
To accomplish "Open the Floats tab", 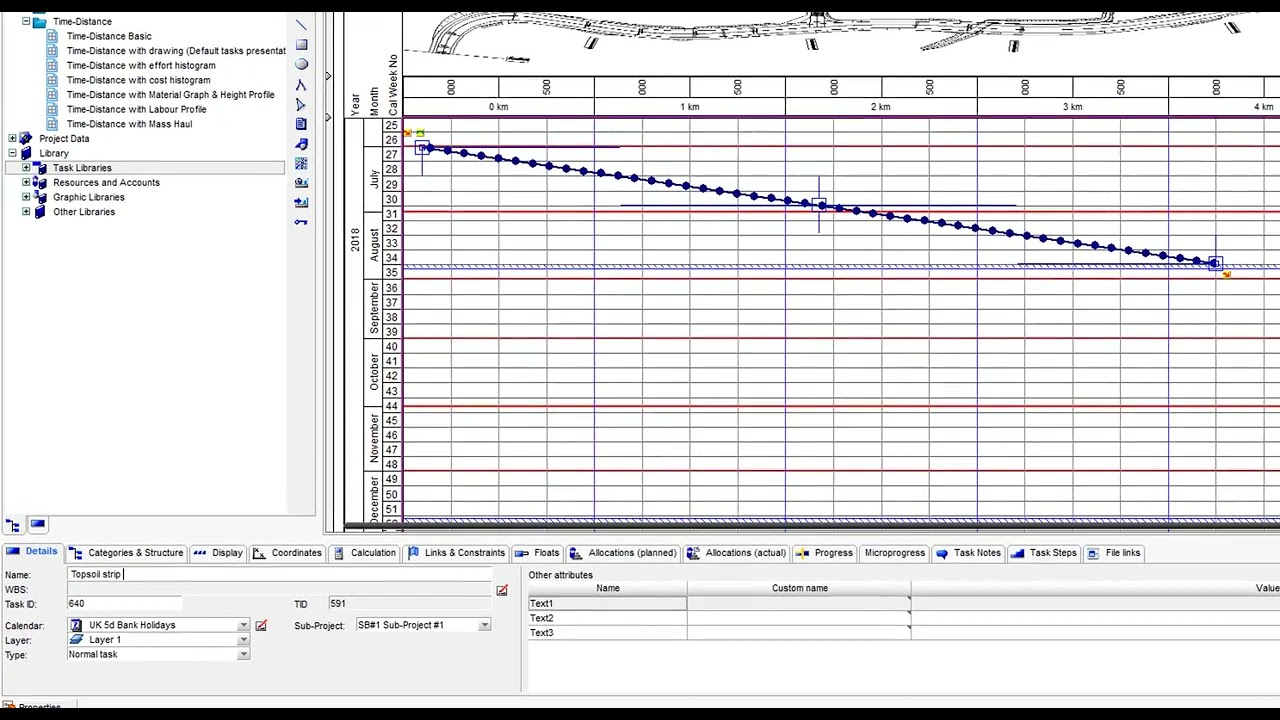I will point(538,553).
